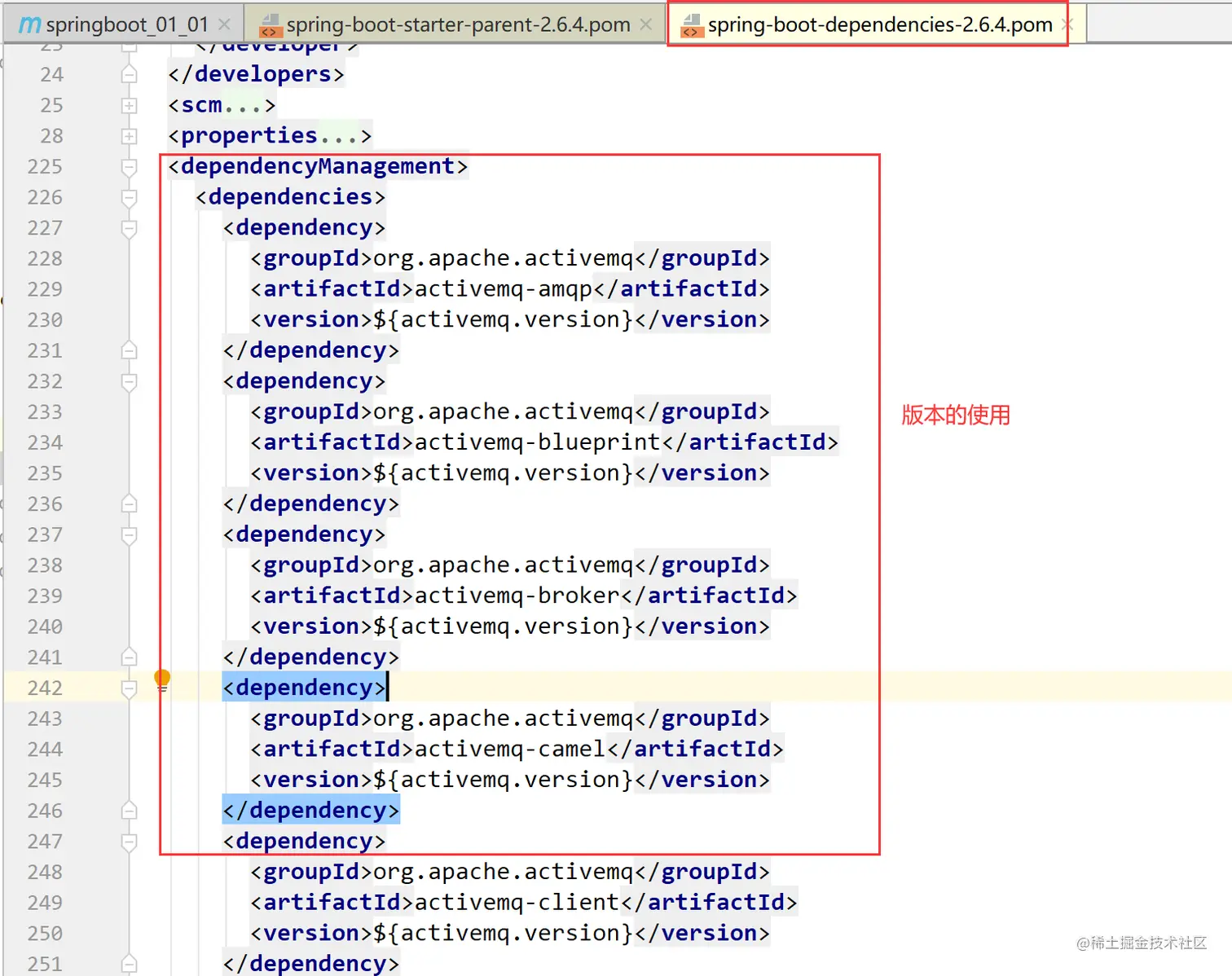The width and height of the screenshot is (1232, 976).
Task: Click highlighted closing dependency tag line 246
Action: click(310, 811)
